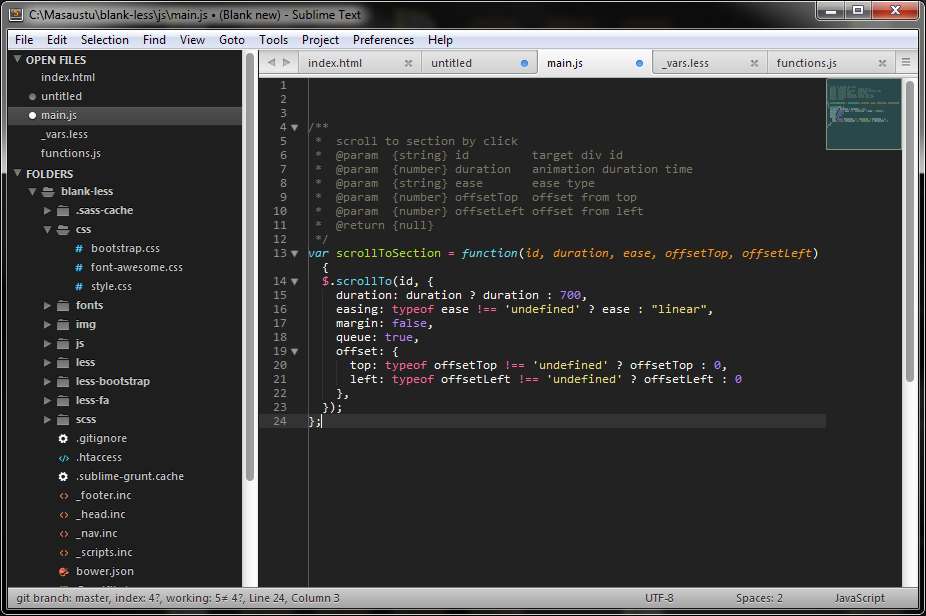Fold the offset object at line 19
Screen dimensions: 926x616
[292, 351]
